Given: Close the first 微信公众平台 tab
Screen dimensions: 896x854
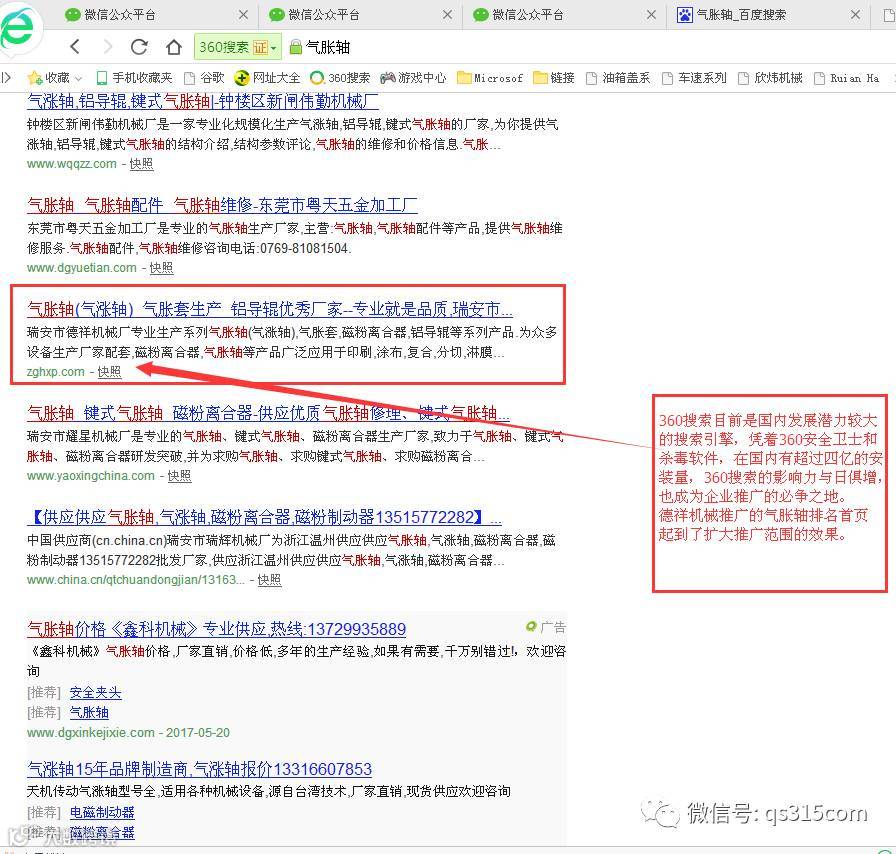Looking at the screenshot, I should 243,15.
